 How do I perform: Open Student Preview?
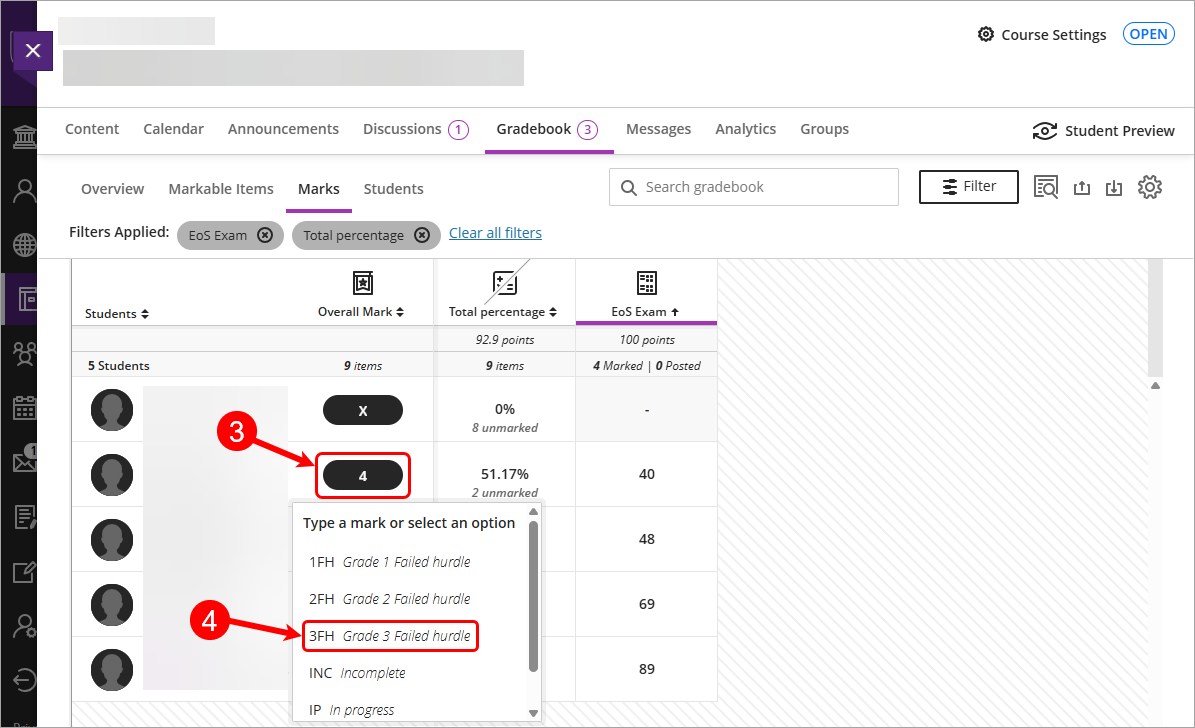coord(1103,131)
